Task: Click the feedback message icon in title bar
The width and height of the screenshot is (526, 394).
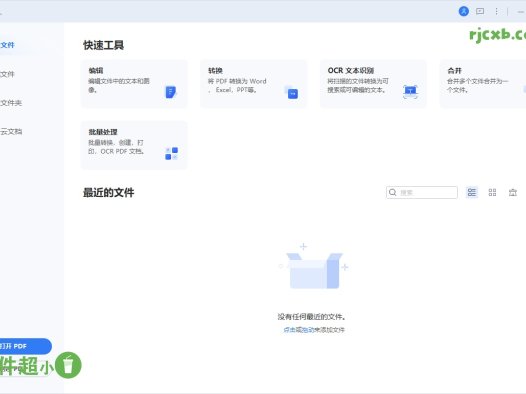Action: 480,11
